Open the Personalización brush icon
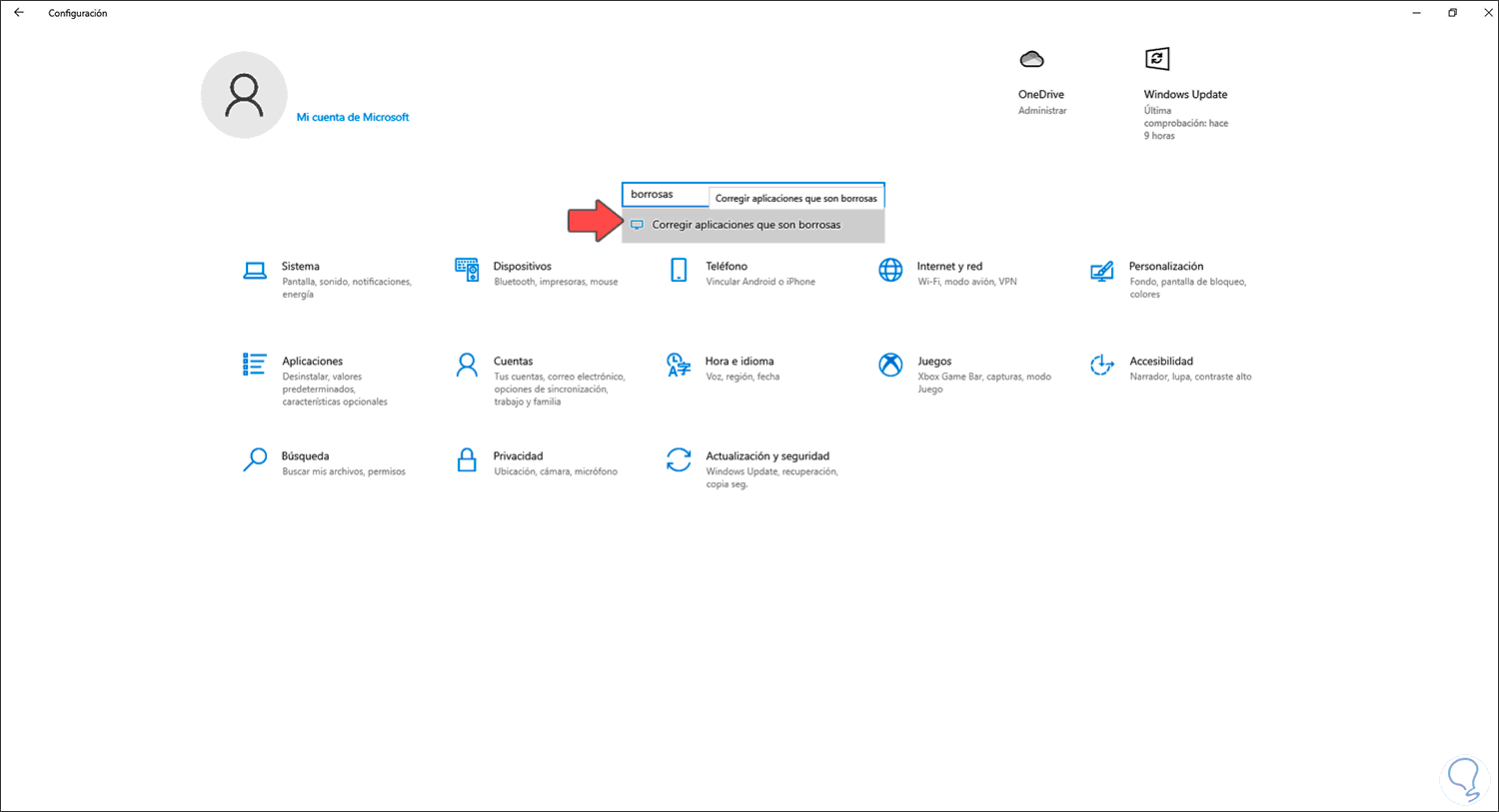The image size is (1499, 812). 1102,270
